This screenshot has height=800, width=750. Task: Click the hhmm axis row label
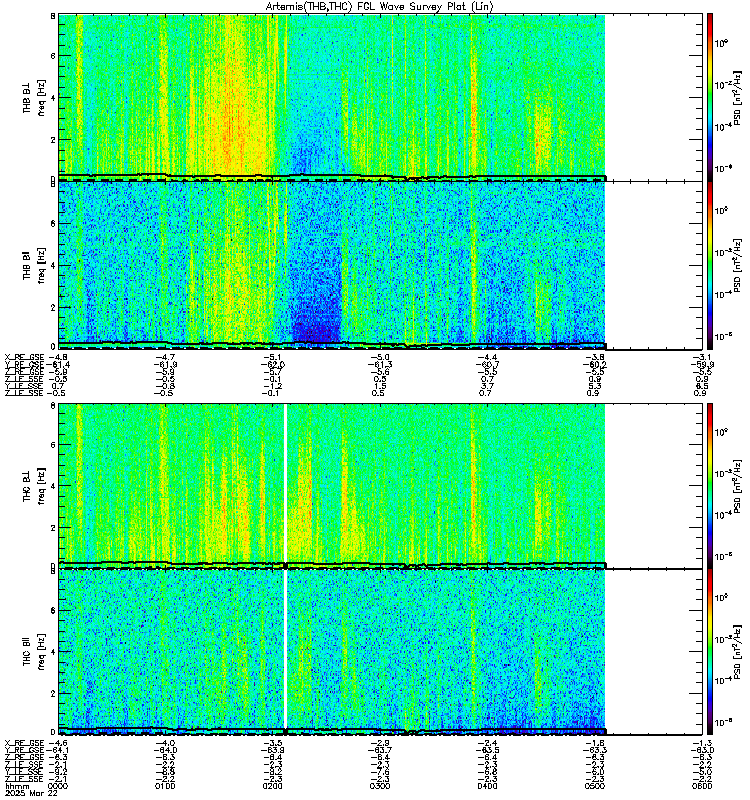[15, 785]
